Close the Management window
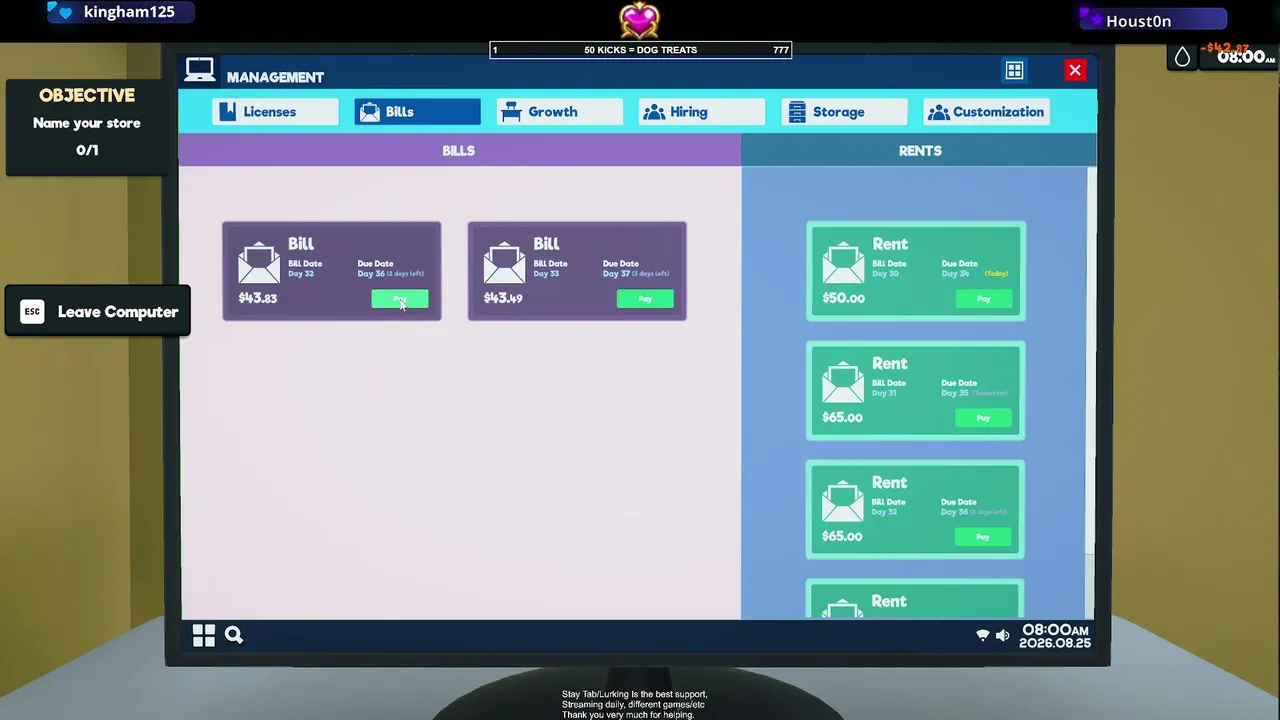Screen dimensions: 1280x720 (1075, 70)
